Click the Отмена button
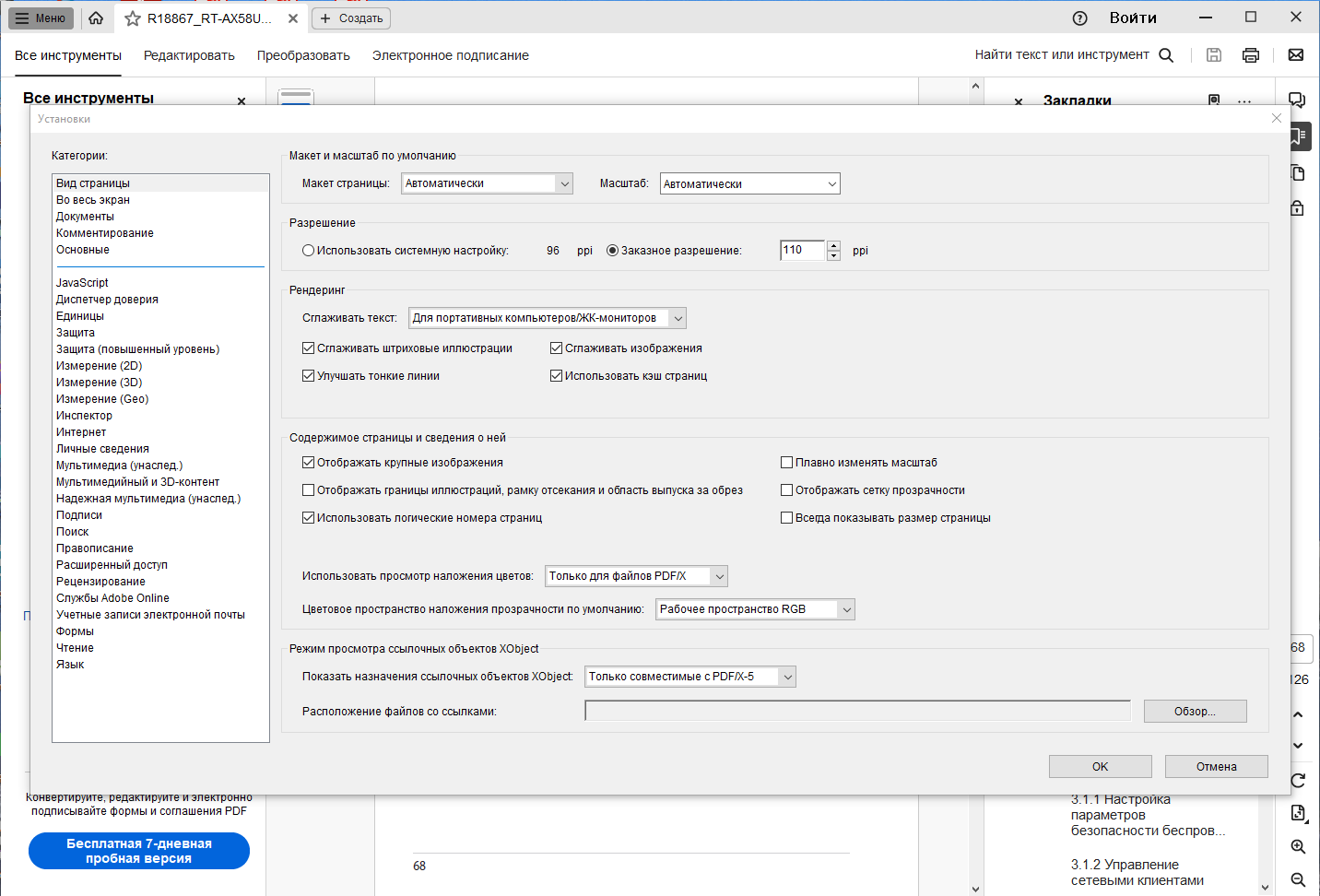1320x896 pixels. coord(1216,767)
